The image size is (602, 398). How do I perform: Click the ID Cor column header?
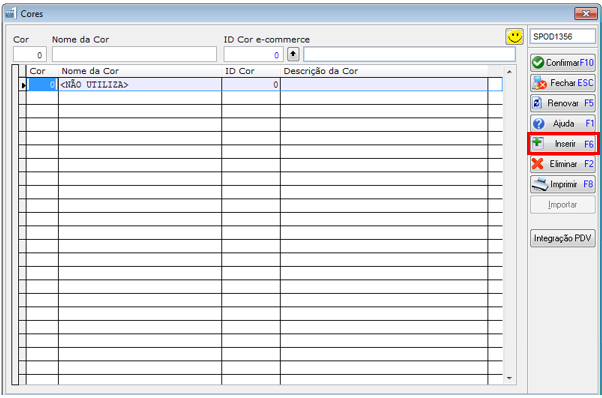pyautogui.click(x=251, y=71)
